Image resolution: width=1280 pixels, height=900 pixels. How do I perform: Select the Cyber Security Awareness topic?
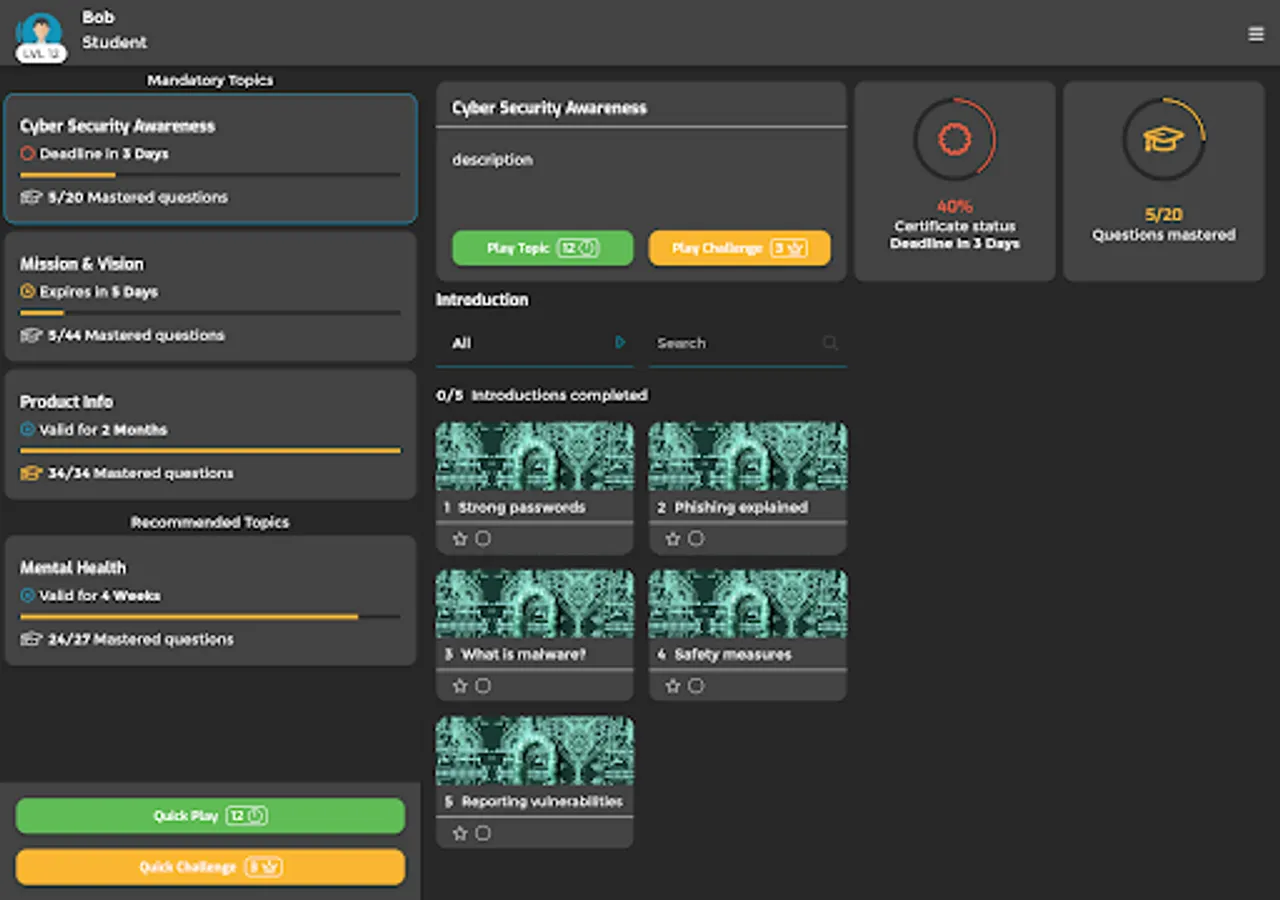pos(210,159)
